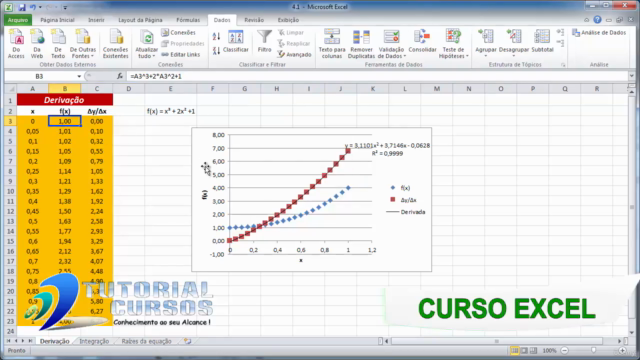640x360 pixels.
Task: Click the insert function fx icon
Action: point(120,76)
